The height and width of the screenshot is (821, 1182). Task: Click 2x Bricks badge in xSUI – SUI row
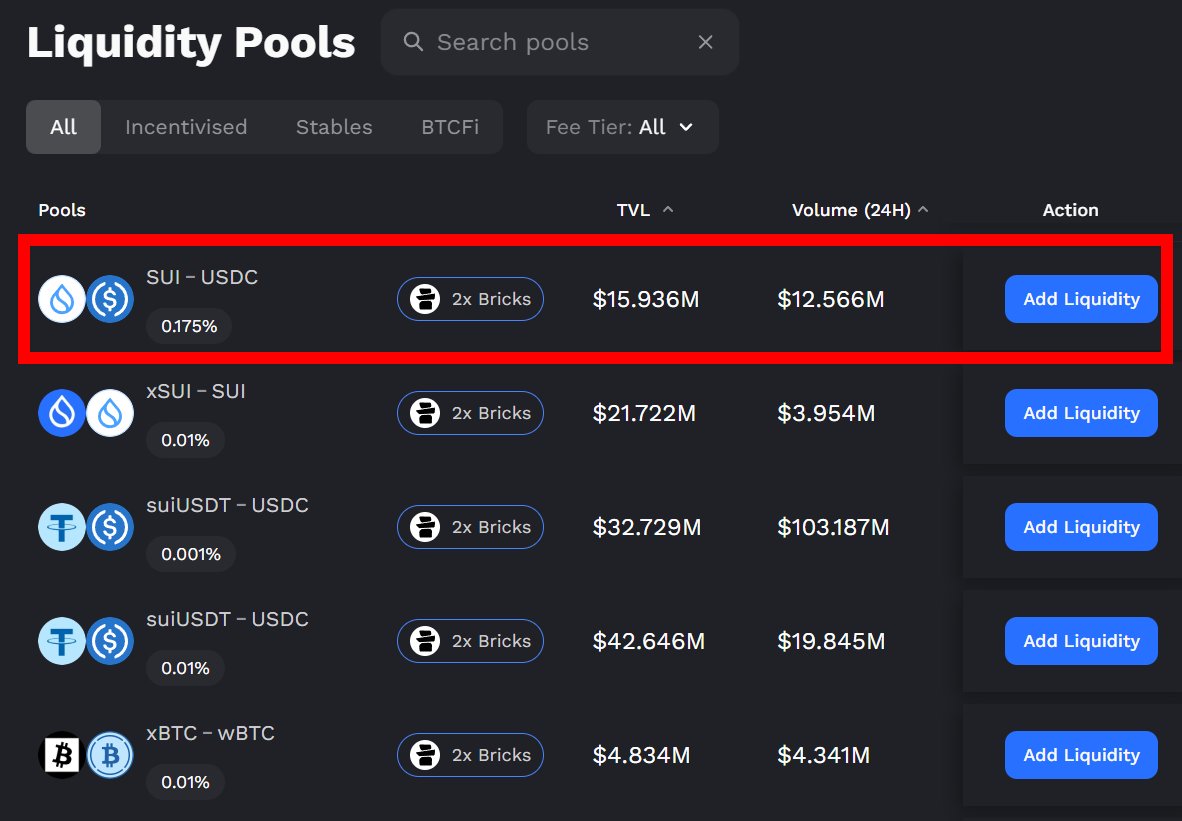[470, 413]
